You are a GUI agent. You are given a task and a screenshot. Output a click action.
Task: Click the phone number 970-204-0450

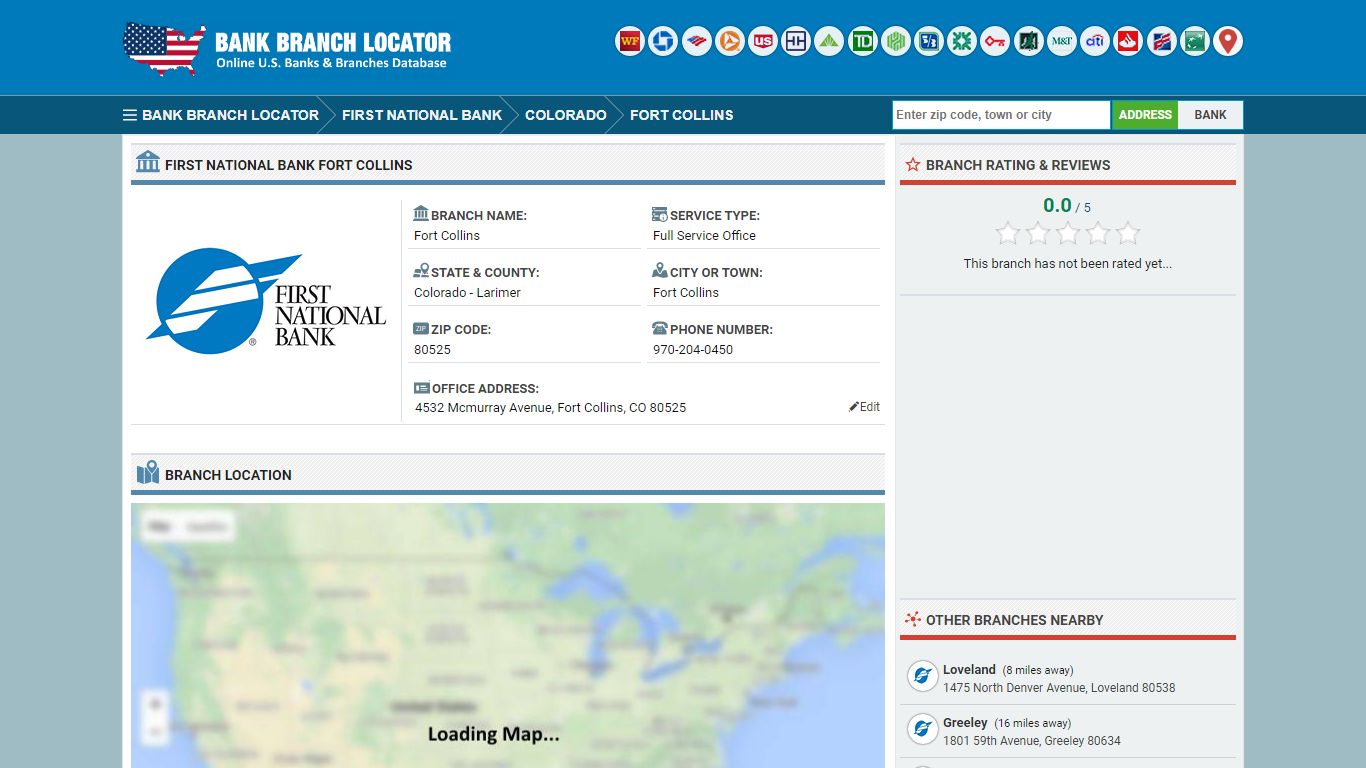tap(693, 350)
